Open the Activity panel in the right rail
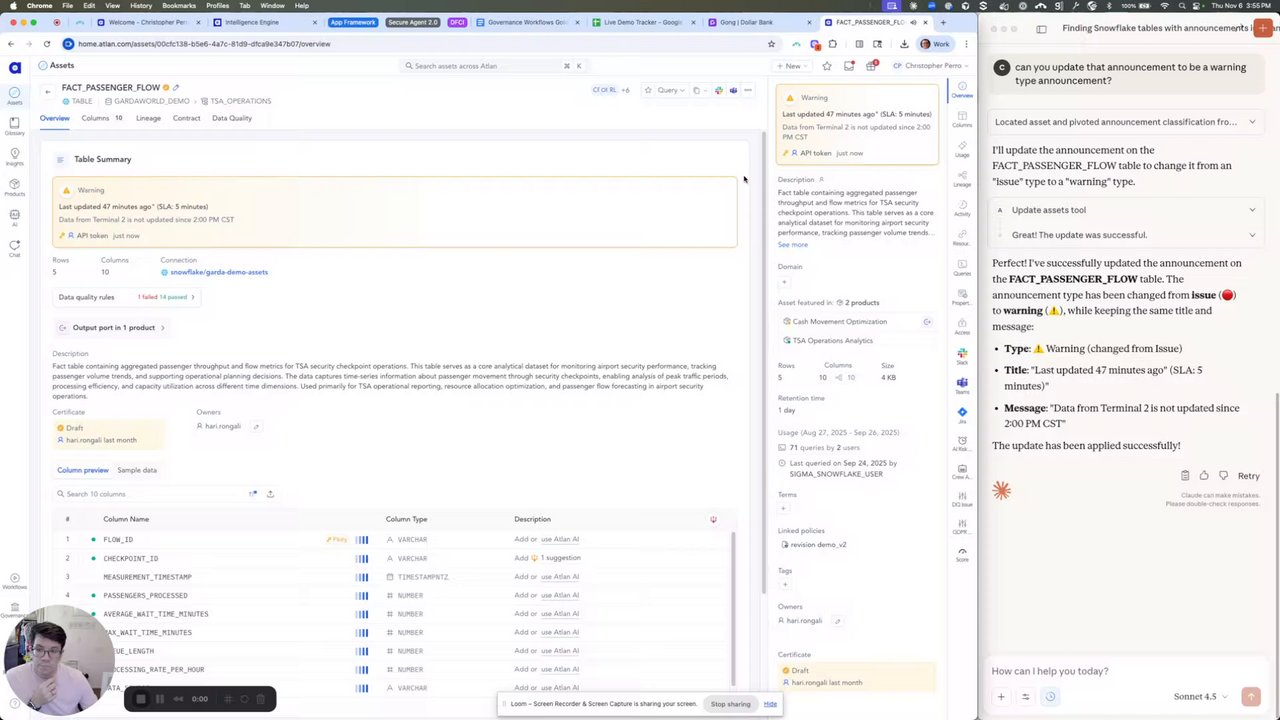 tap(962, 208)
